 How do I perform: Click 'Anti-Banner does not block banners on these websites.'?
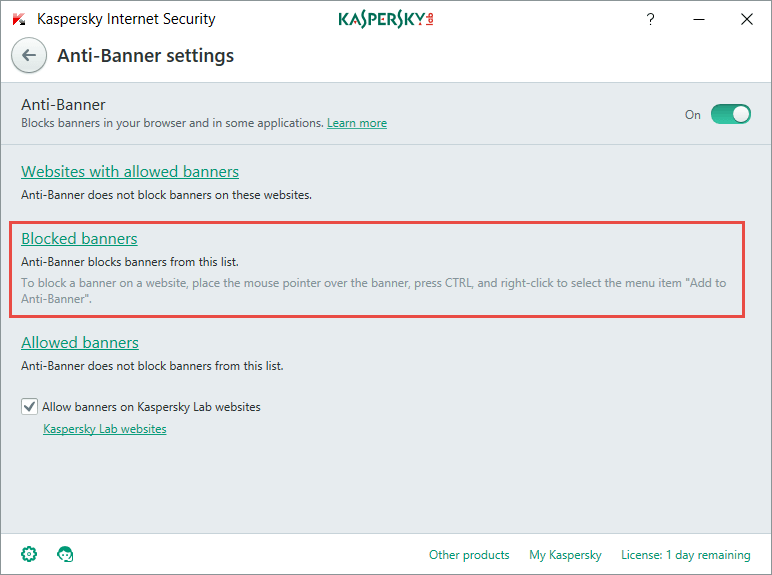coord(166,195)
